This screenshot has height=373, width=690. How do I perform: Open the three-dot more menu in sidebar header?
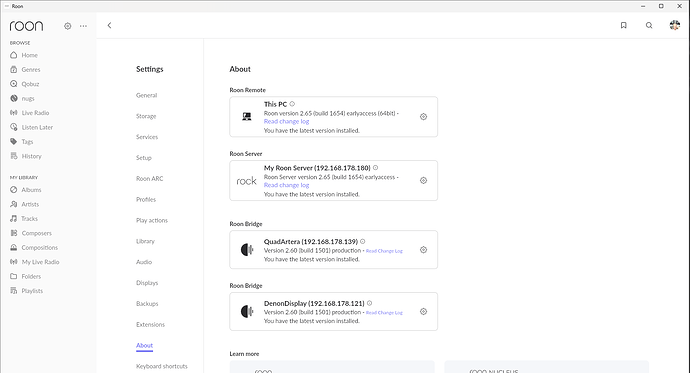coord(83,26)
